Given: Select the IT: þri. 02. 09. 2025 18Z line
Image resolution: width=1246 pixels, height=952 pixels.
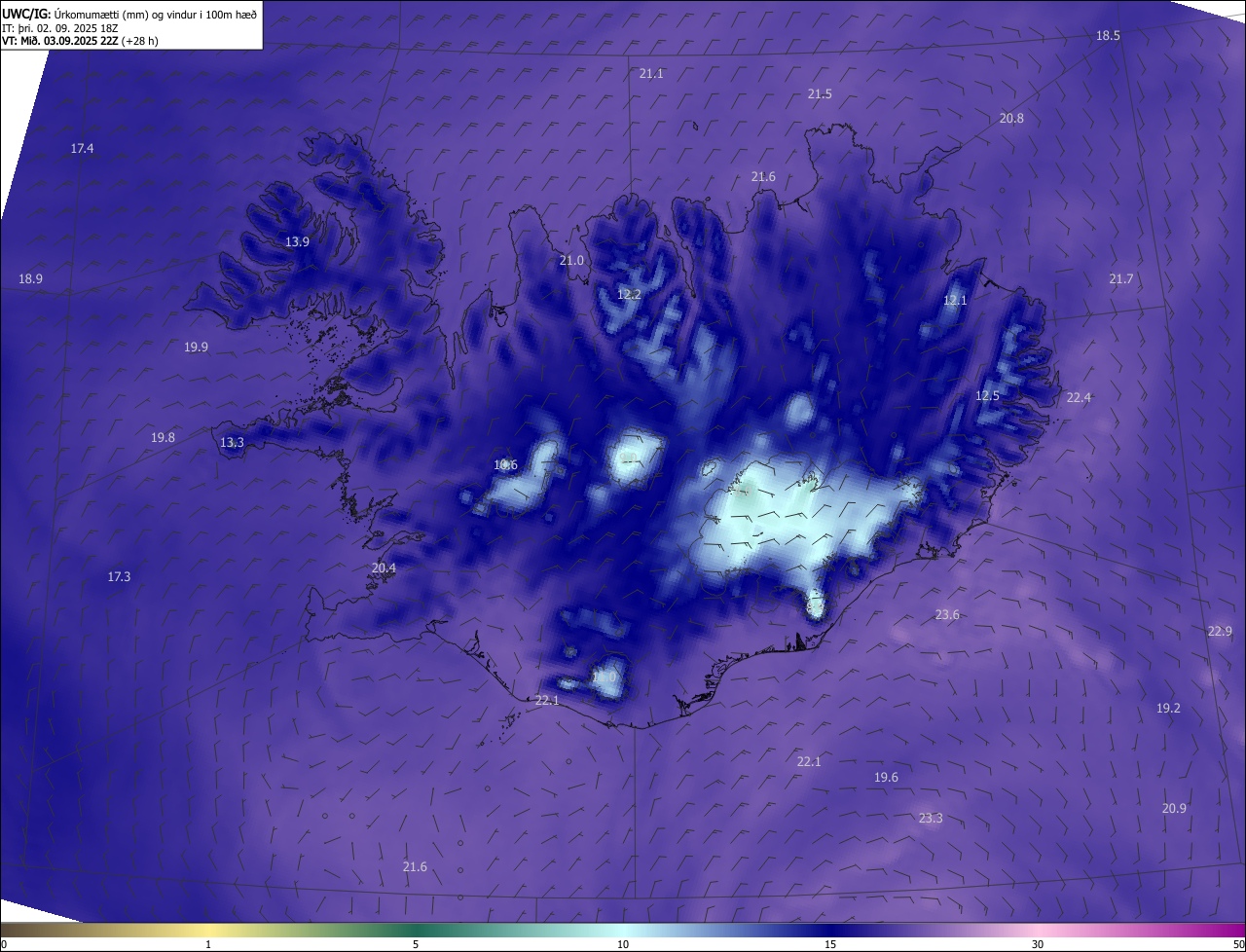Looking at the screenshot, I should 60,29.
